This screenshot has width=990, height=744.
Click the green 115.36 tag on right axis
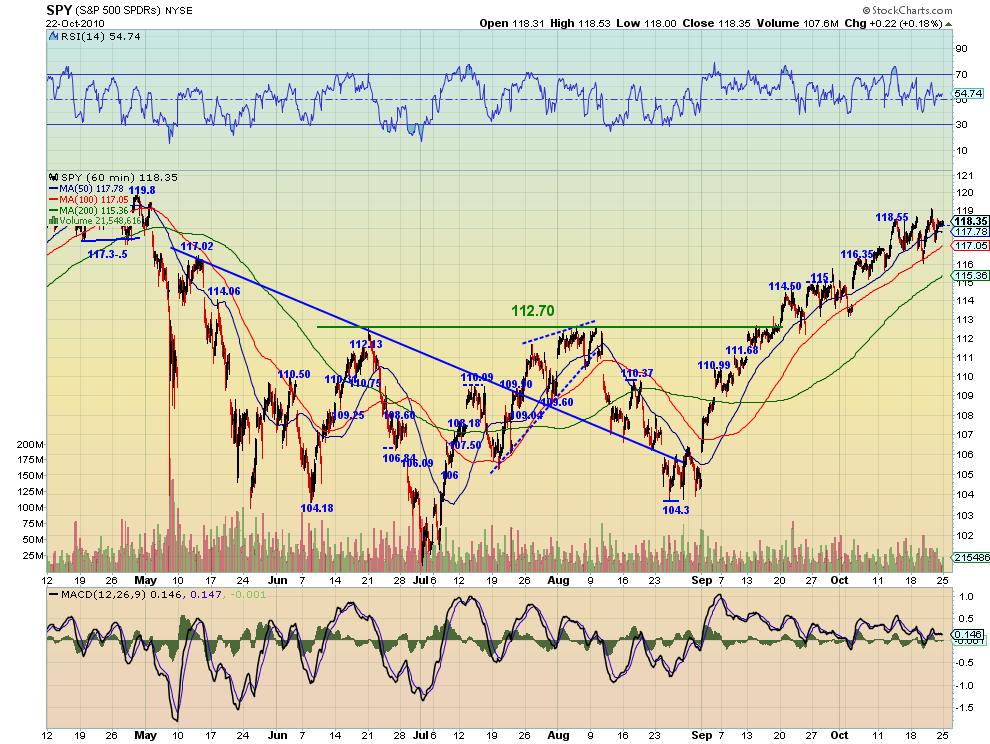click(971, 276)
